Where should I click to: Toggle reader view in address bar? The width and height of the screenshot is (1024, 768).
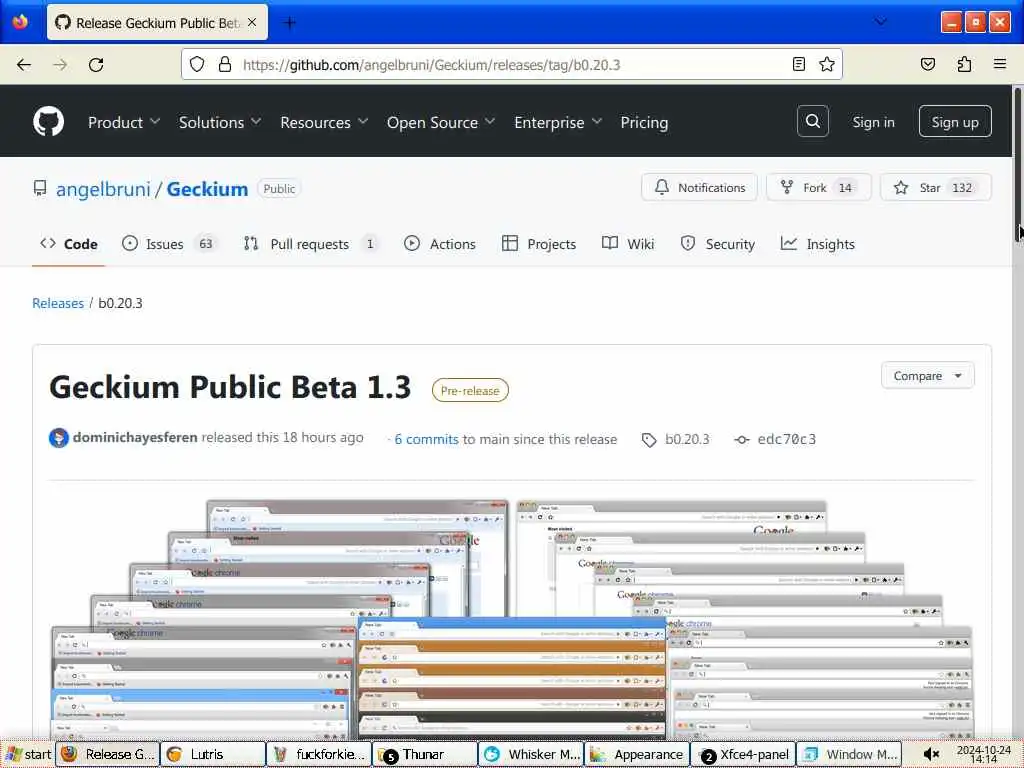tap(799, 64)
